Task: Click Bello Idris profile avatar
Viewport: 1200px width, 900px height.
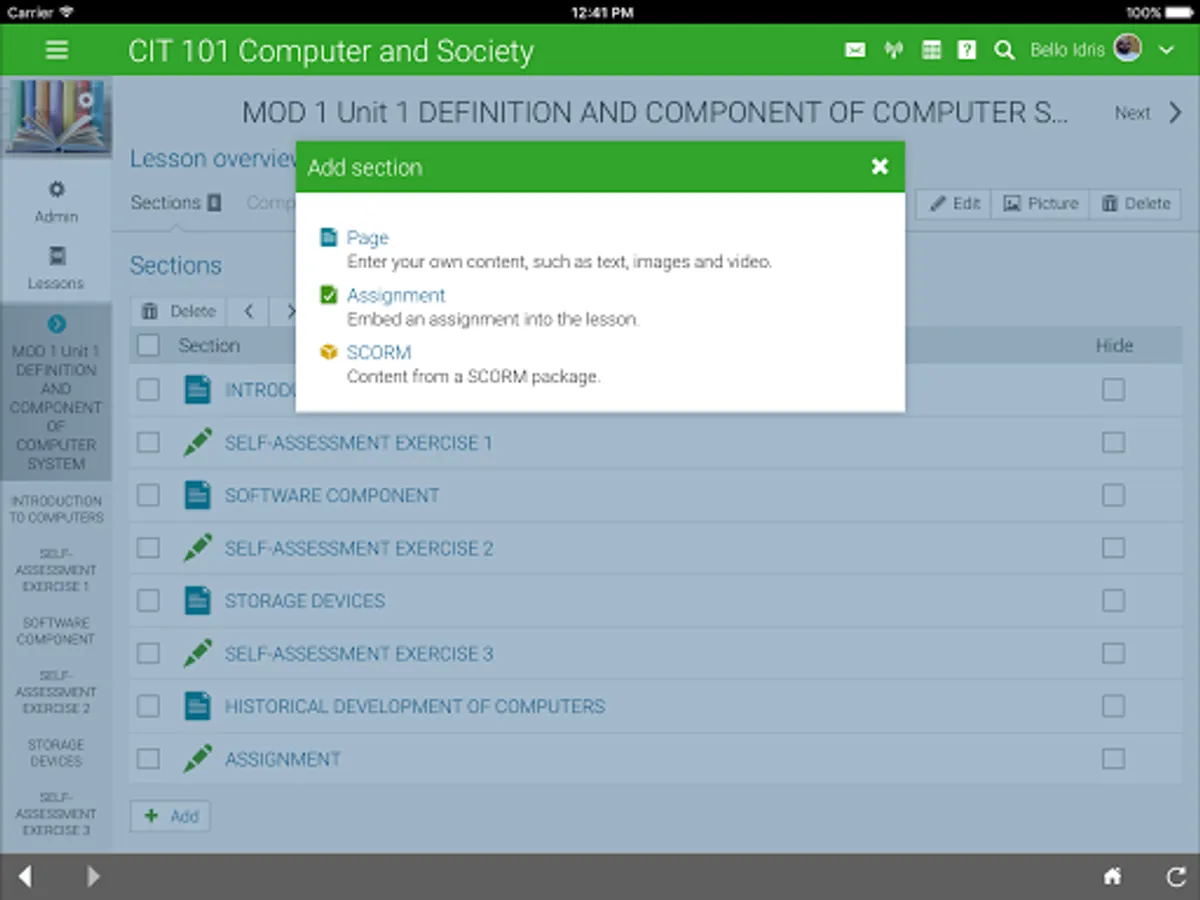Action: [x=1128, y=48]
